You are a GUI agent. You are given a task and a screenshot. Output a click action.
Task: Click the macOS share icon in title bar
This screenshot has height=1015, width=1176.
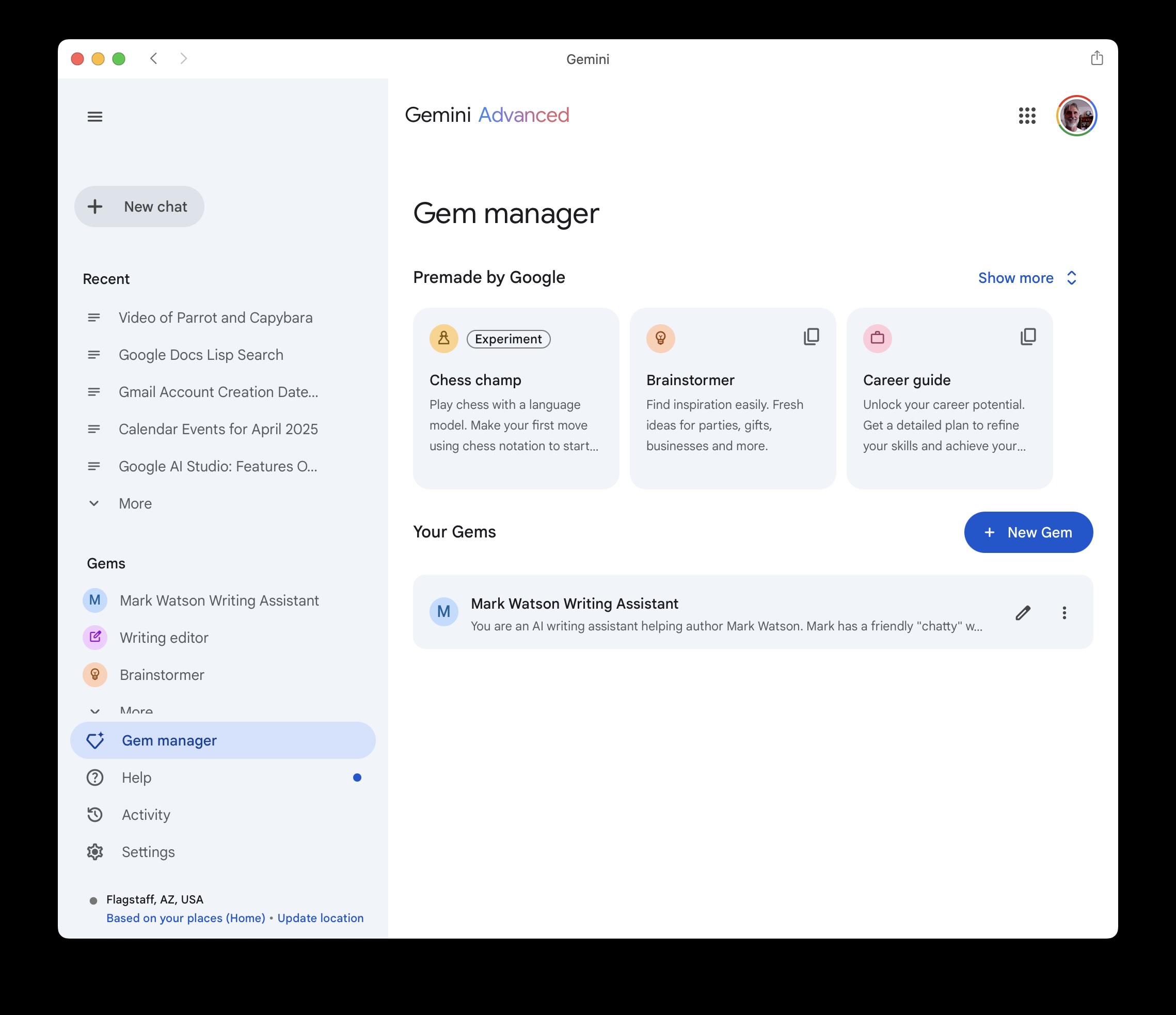click(1096, 58)
